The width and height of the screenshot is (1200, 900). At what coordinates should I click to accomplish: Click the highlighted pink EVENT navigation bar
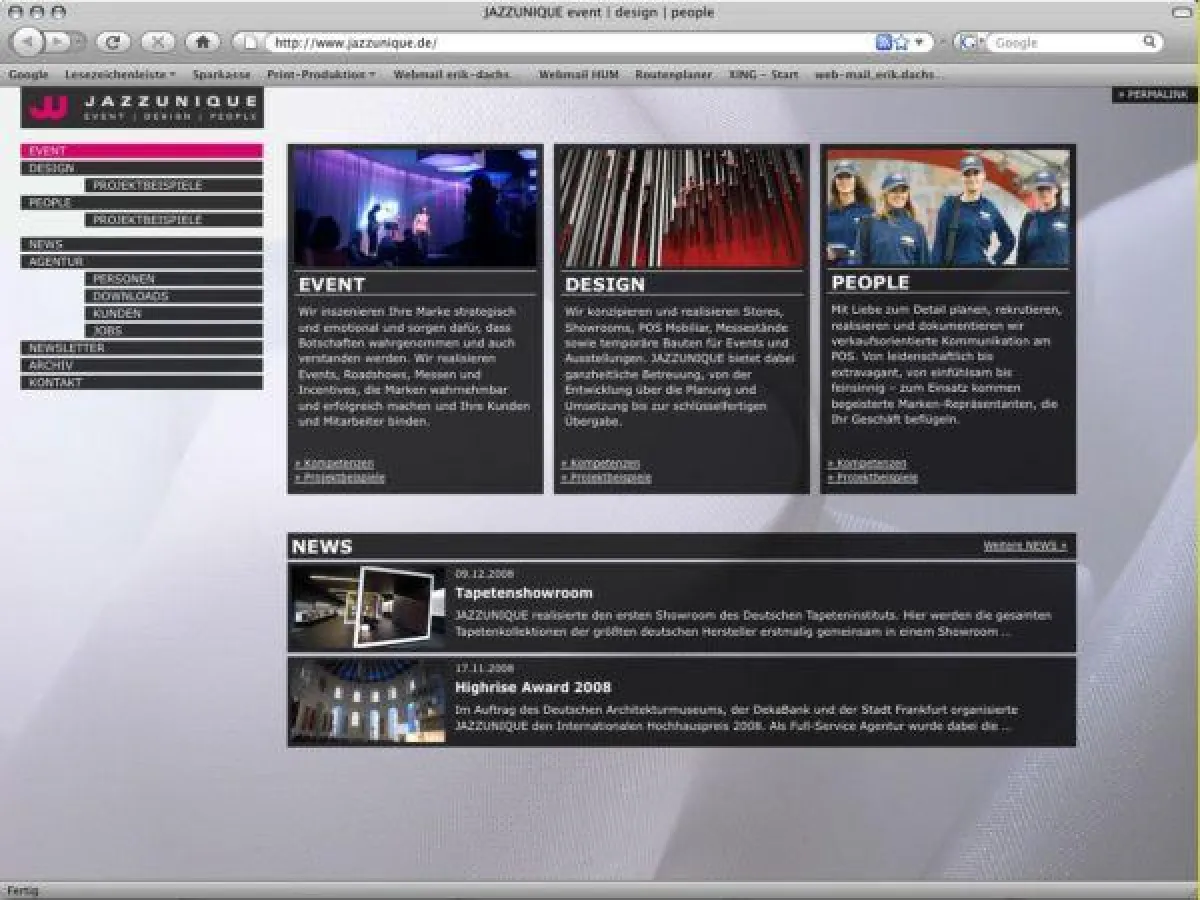coord(141,150)
